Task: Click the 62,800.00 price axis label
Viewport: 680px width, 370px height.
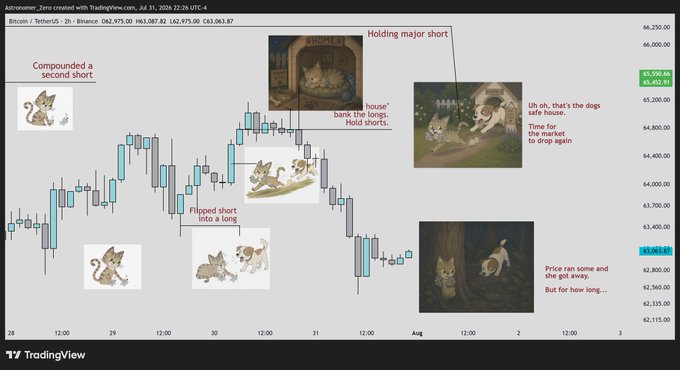Action: (x=656, y=270)
